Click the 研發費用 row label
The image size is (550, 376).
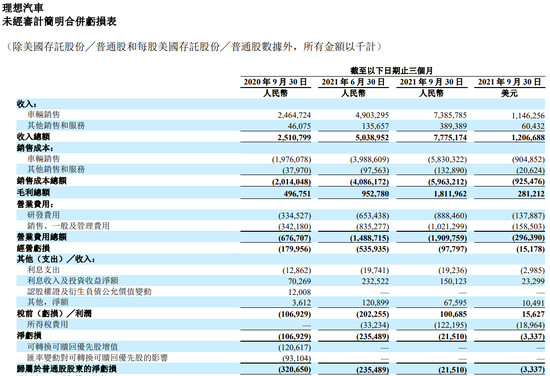tap(43, 215)
